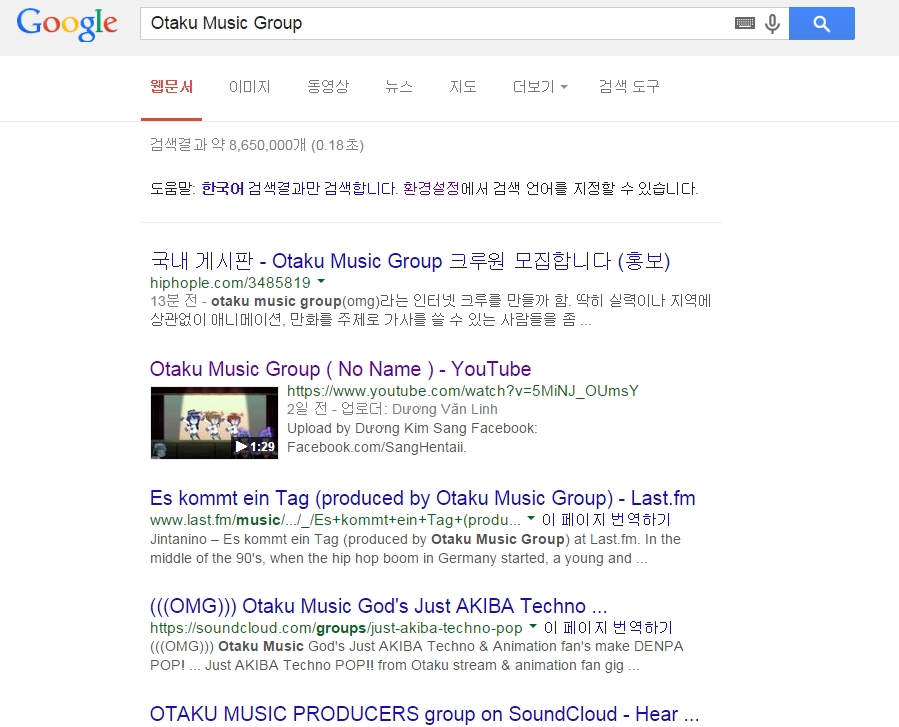
Task: Click inside the Otaku Music Group search box
Action: tap(430, 23)
